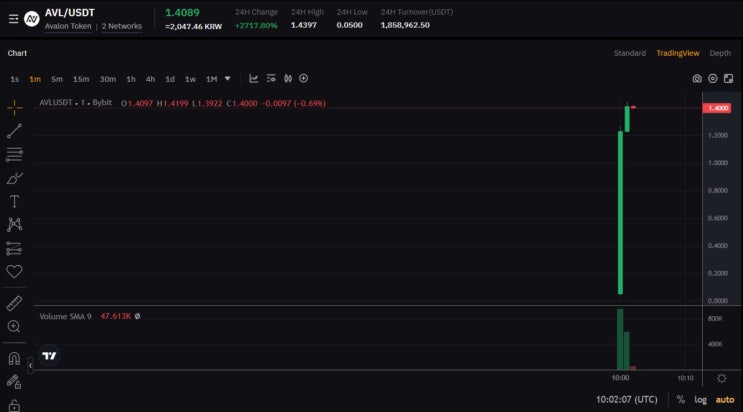Viewport: 743px width, 412px height.
Task: Select the 15m timeframe
Action: click(x=81, y=79)
